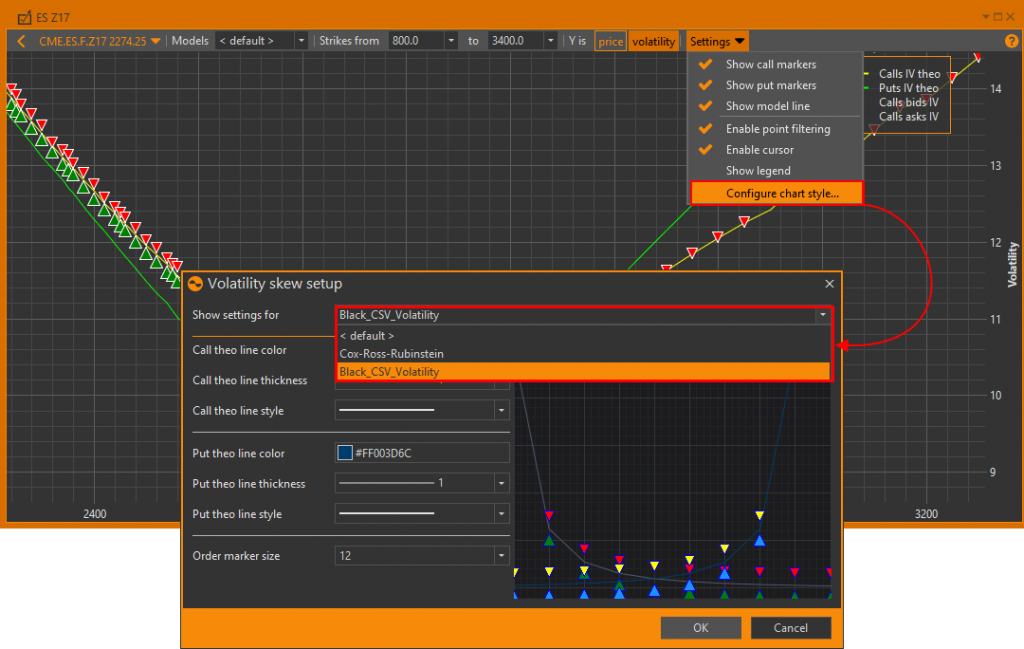Select Black_CSV_Volatility in the dropdown list
Viewport: 1024px width, 649px height.
click(x=583, y=372)
